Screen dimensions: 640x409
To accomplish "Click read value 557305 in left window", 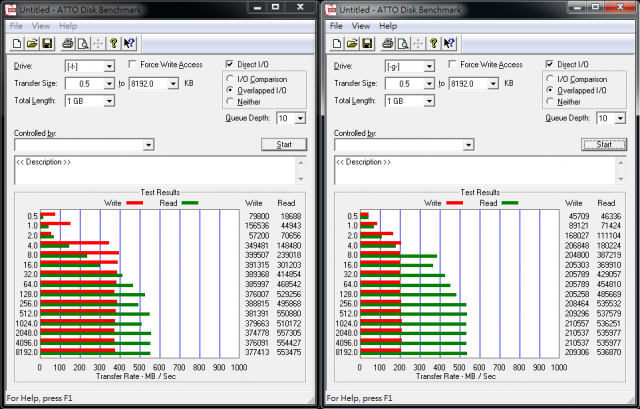I will [289, 333].
